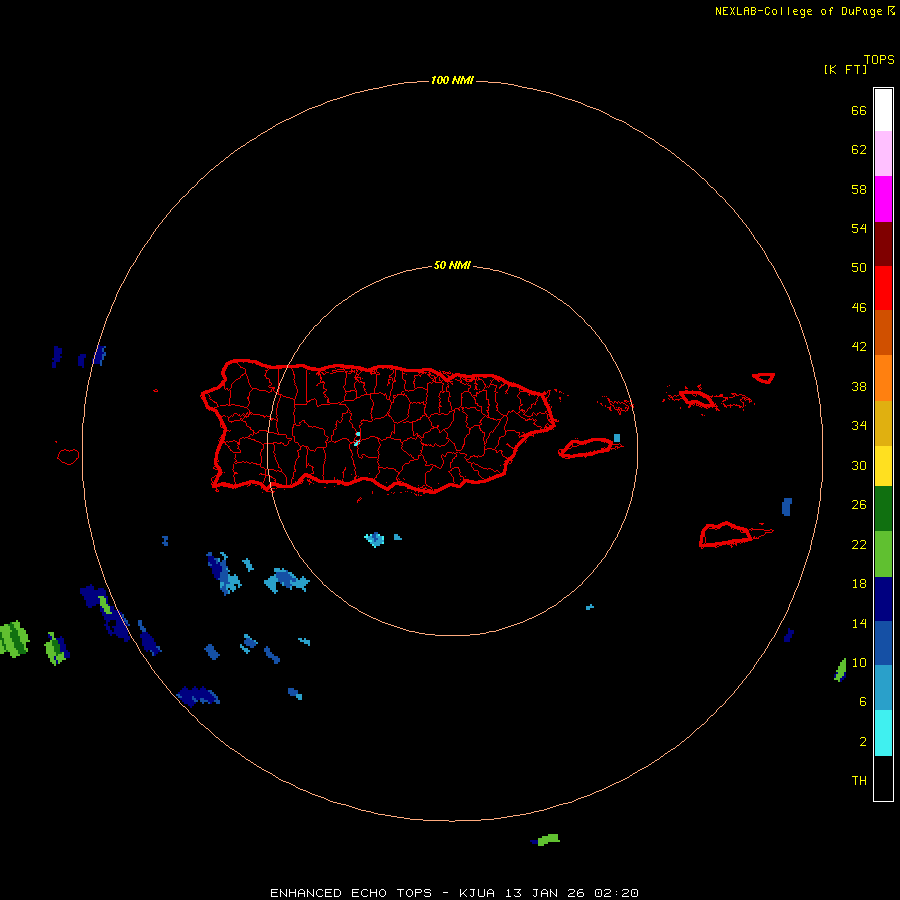Click the legend value 34

click(859, 425)
